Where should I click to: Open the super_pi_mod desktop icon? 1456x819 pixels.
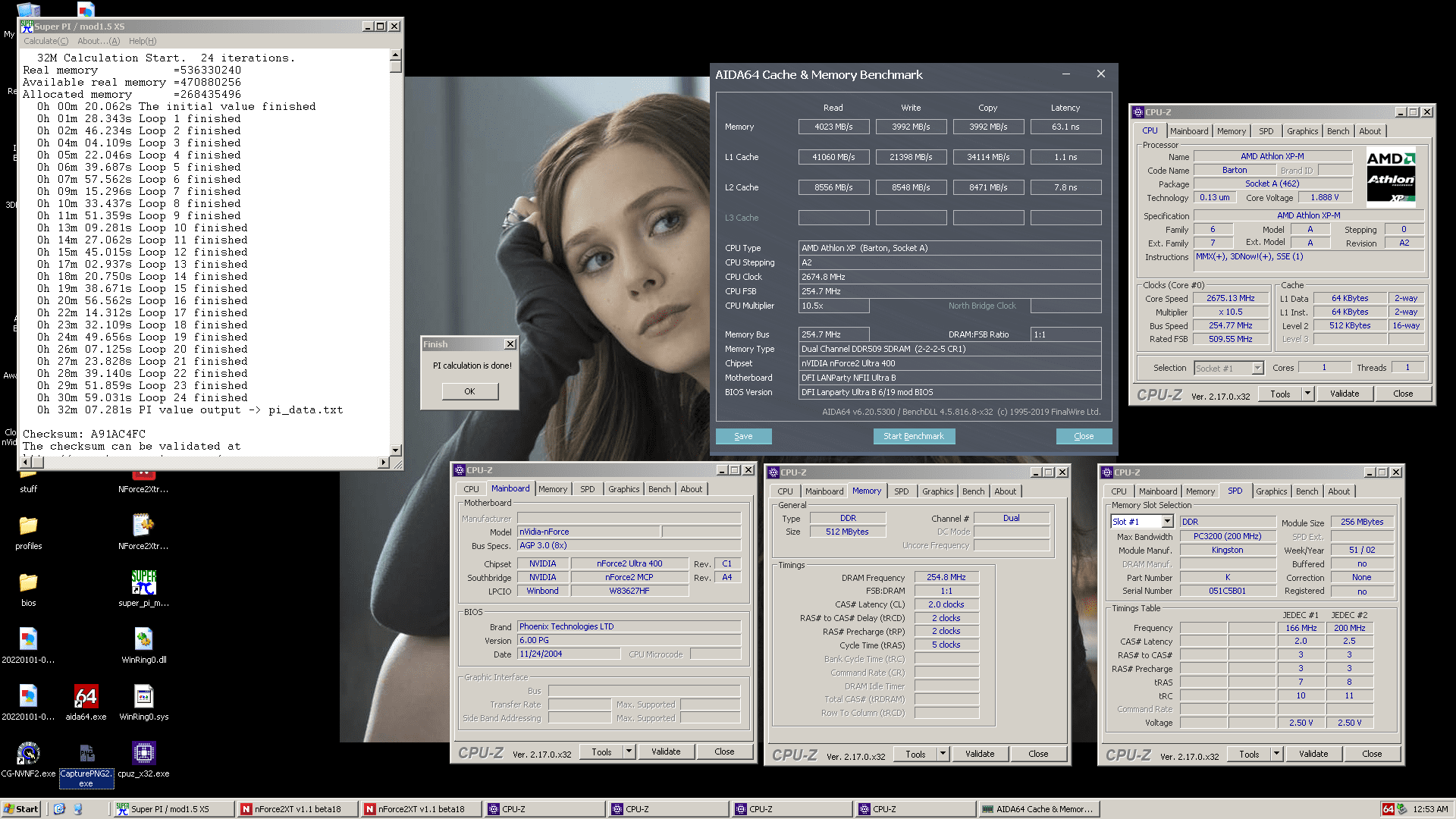[x=143, y=582]
